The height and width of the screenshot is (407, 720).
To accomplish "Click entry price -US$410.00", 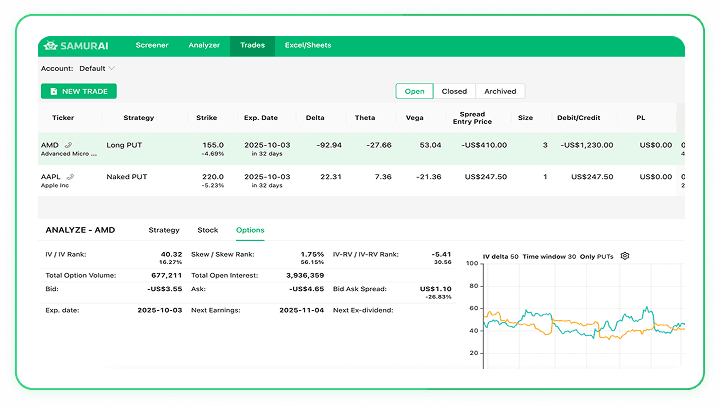I will click(484, 145).
